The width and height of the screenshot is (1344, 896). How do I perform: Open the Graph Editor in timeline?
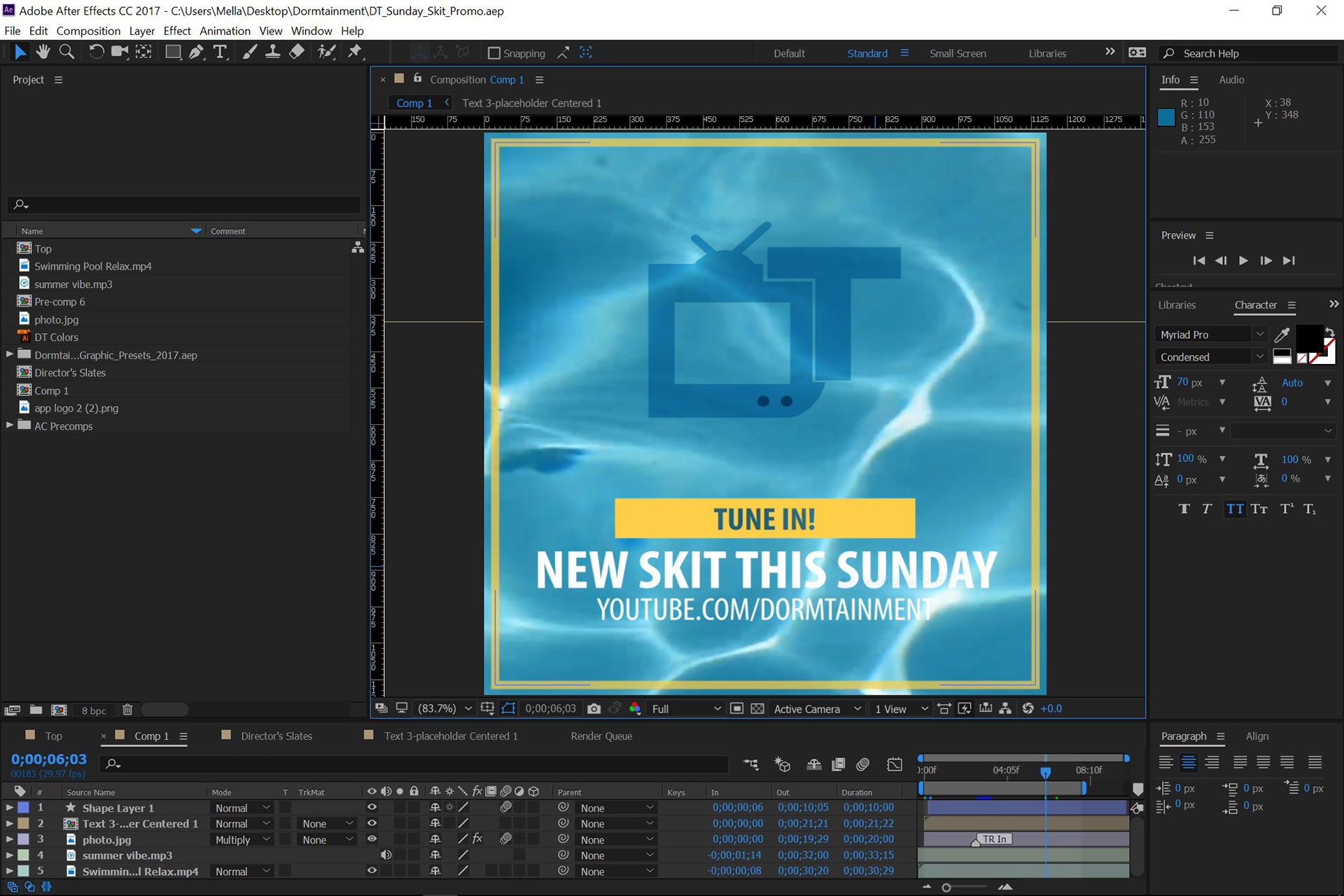[x=895, y=764]
